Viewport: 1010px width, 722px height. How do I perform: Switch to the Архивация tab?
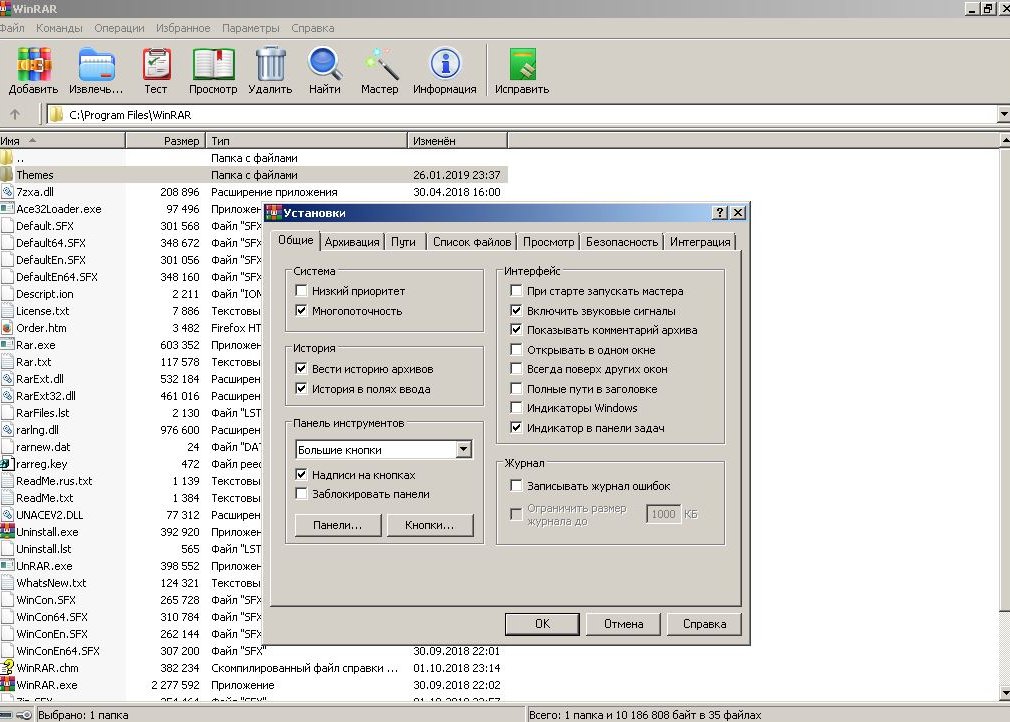(352, 242)
